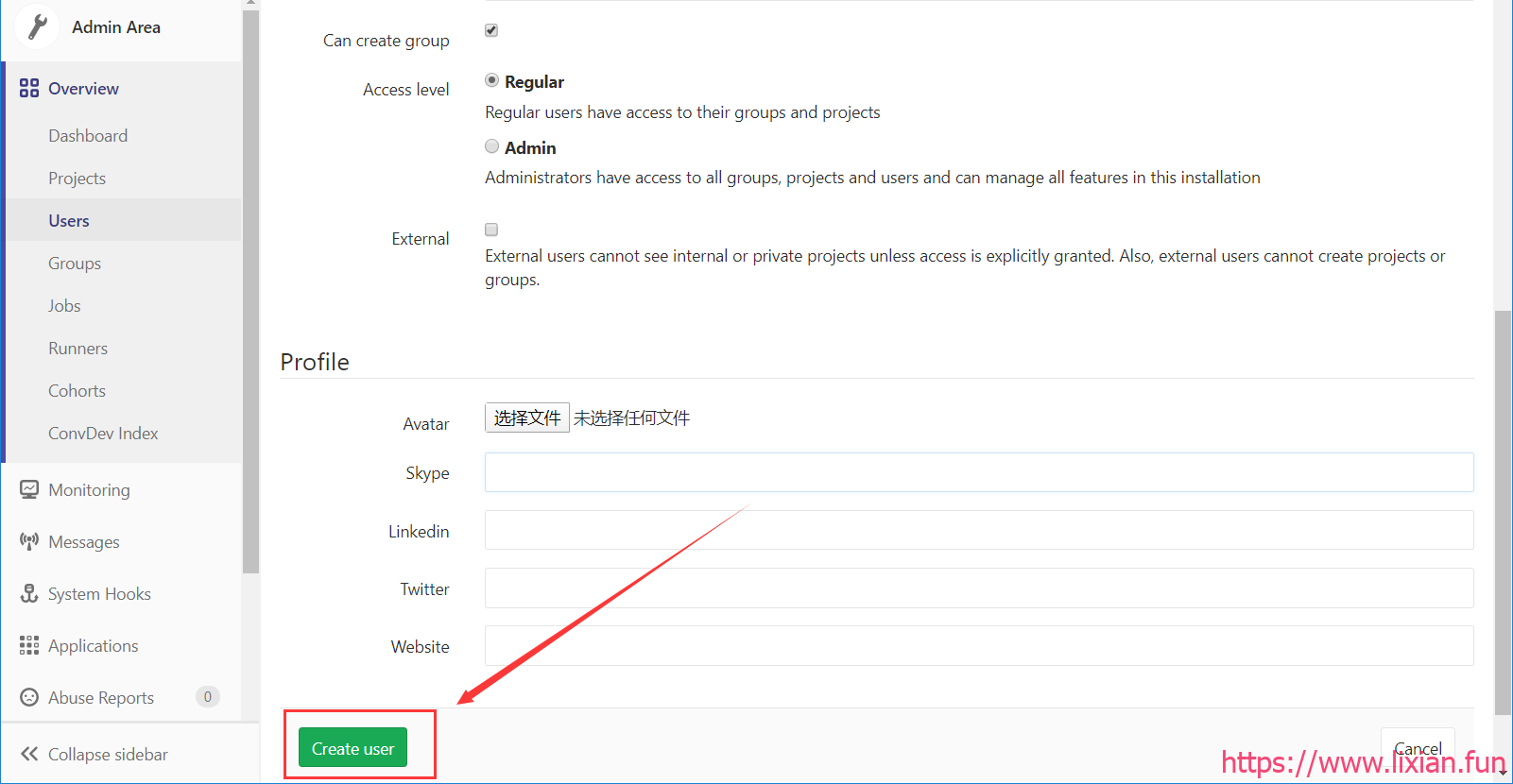
Task: Open the Messages section
Action: pyautogui.click(x=84, y=542)
